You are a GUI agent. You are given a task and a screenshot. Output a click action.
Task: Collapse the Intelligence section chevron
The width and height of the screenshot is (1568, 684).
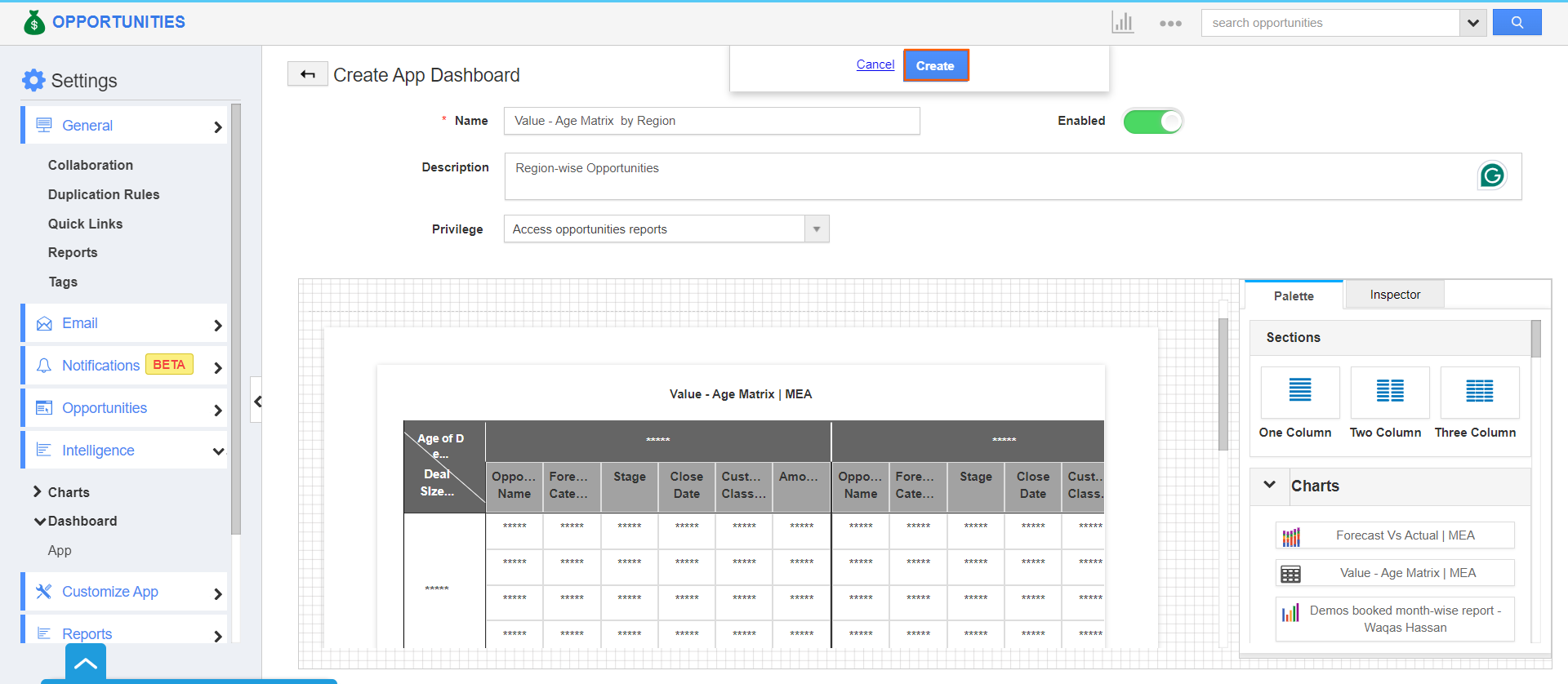click(218, 451)
